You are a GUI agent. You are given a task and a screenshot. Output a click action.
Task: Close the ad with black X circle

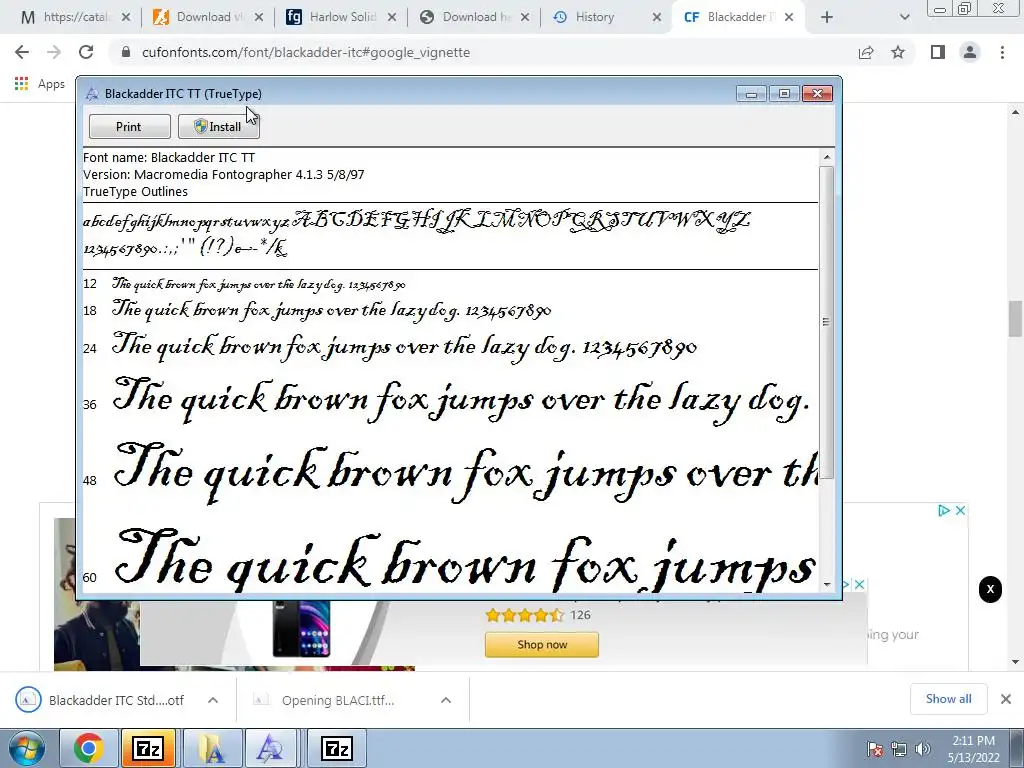click(x=990, y=589)
